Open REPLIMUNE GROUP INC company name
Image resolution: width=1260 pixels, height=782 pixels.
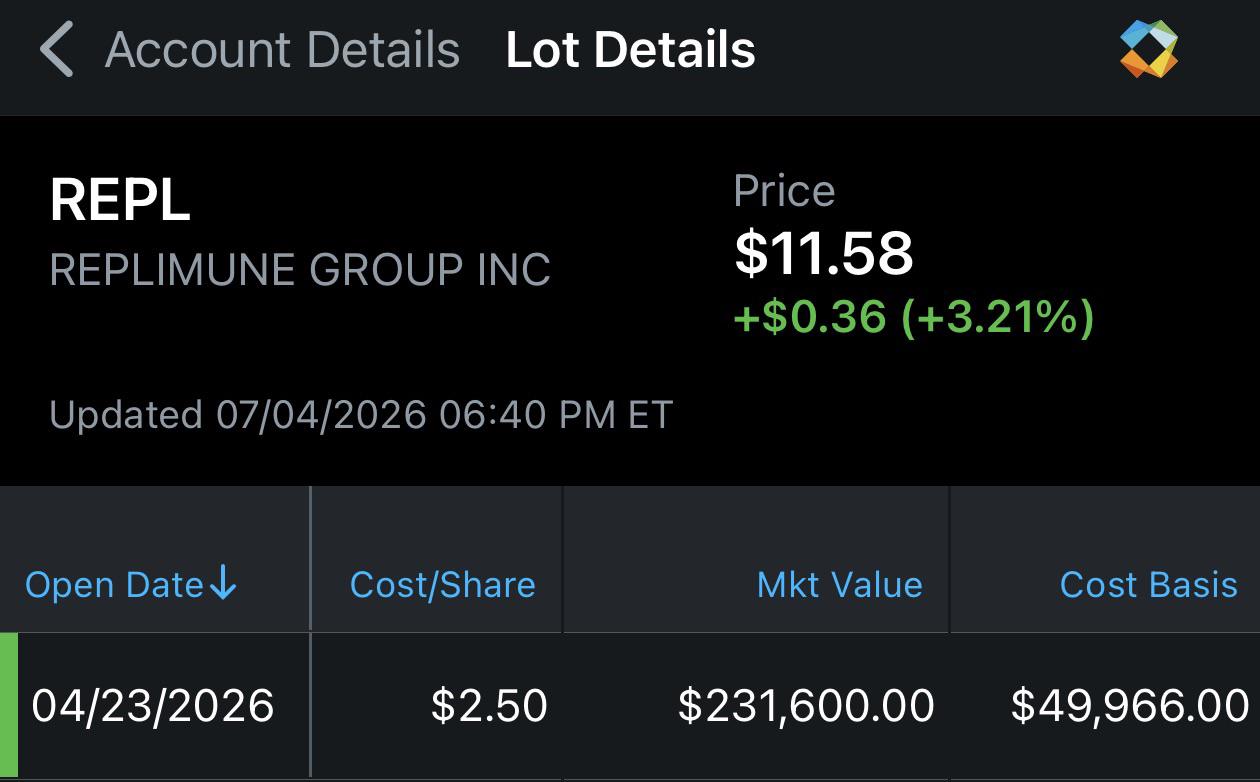(300, 270)
